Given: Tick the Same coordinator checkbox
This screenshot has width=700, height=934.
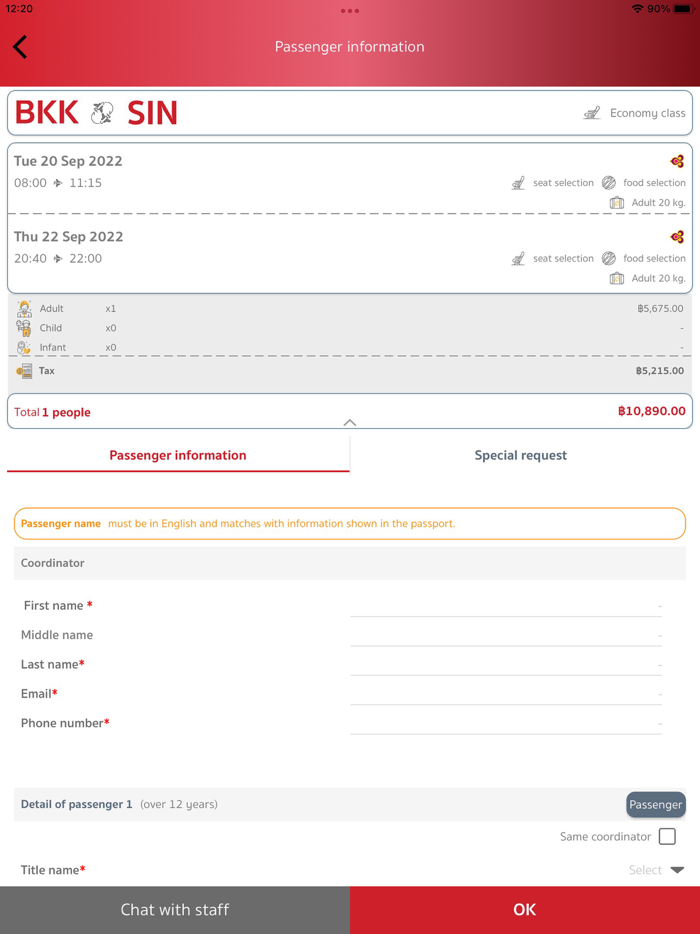Looking at the screenshot, I should [x=667, y=836].
